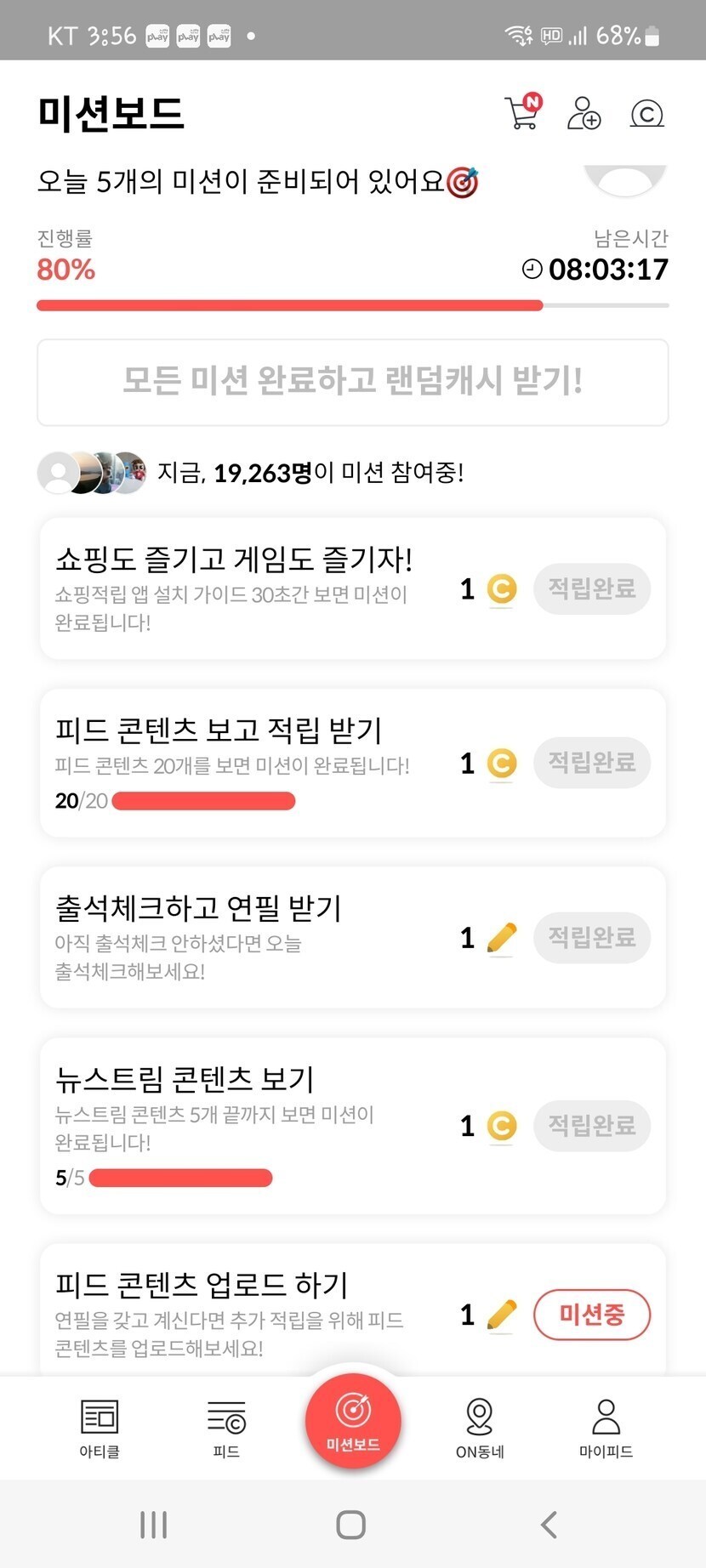
Task: Tap the red 미션보드 center button
Action: tap(353, 1421)
